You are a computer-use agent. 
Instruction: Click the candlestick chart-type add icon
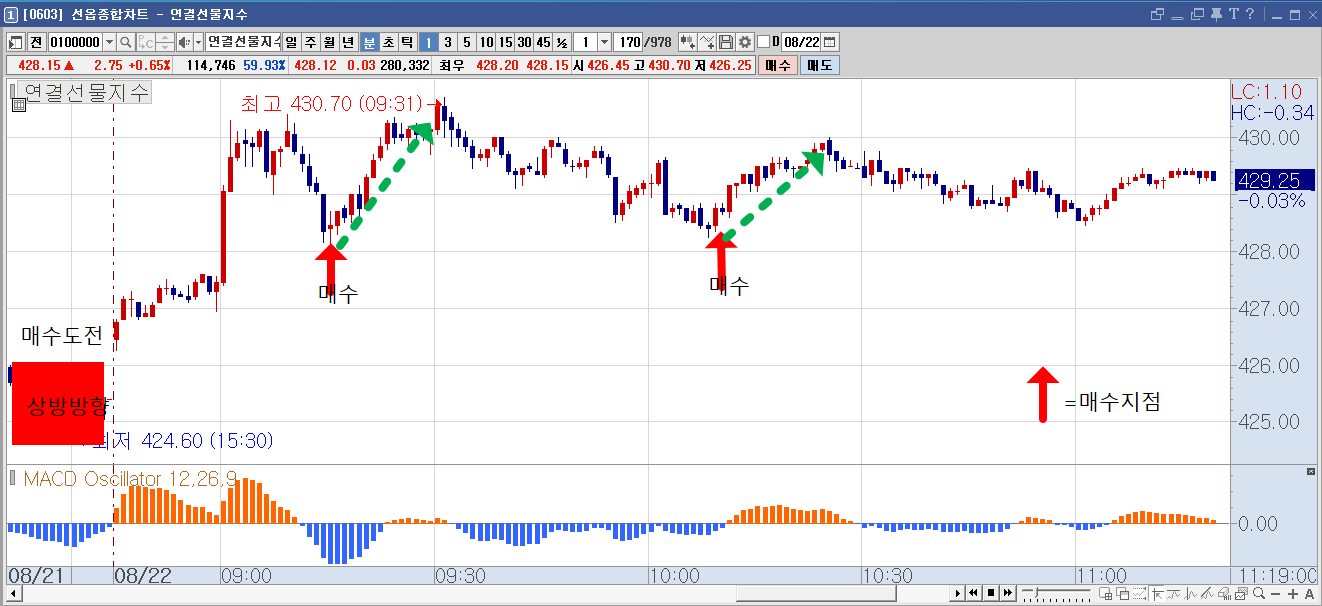coord(687,42)
